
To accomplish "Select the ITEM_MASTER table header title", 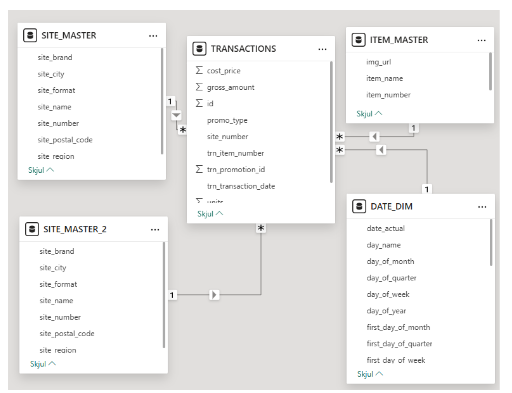I will 399,40.
